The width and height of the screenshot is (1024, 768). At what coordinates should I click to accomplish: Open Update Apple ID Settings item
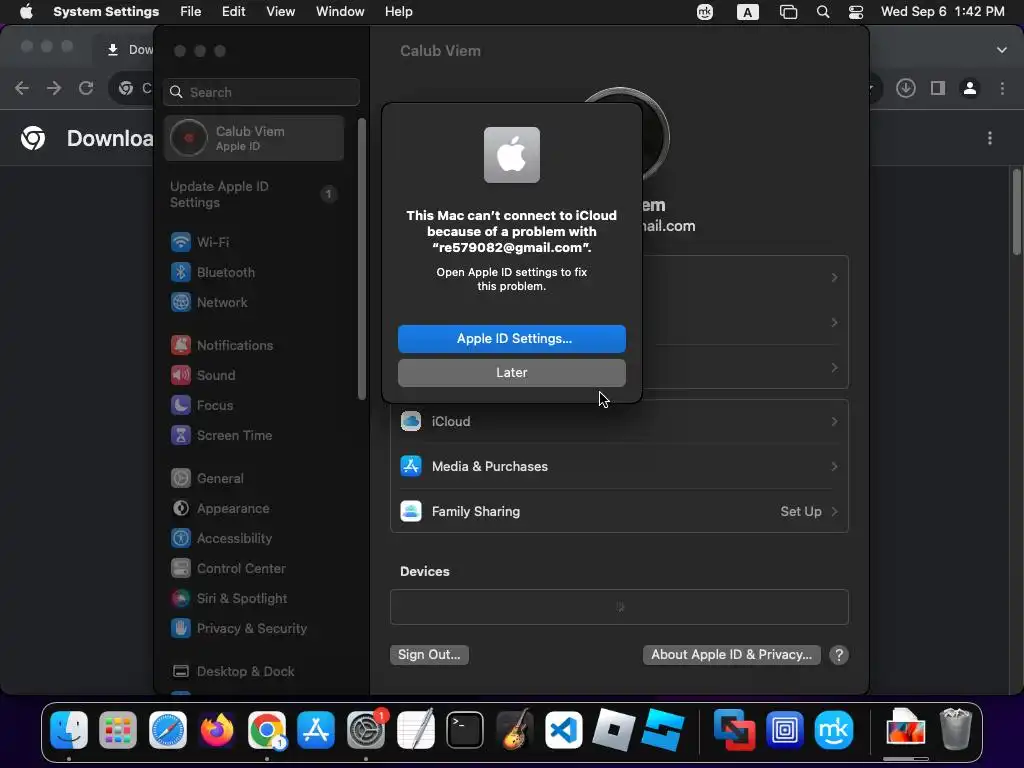point(255,195)
